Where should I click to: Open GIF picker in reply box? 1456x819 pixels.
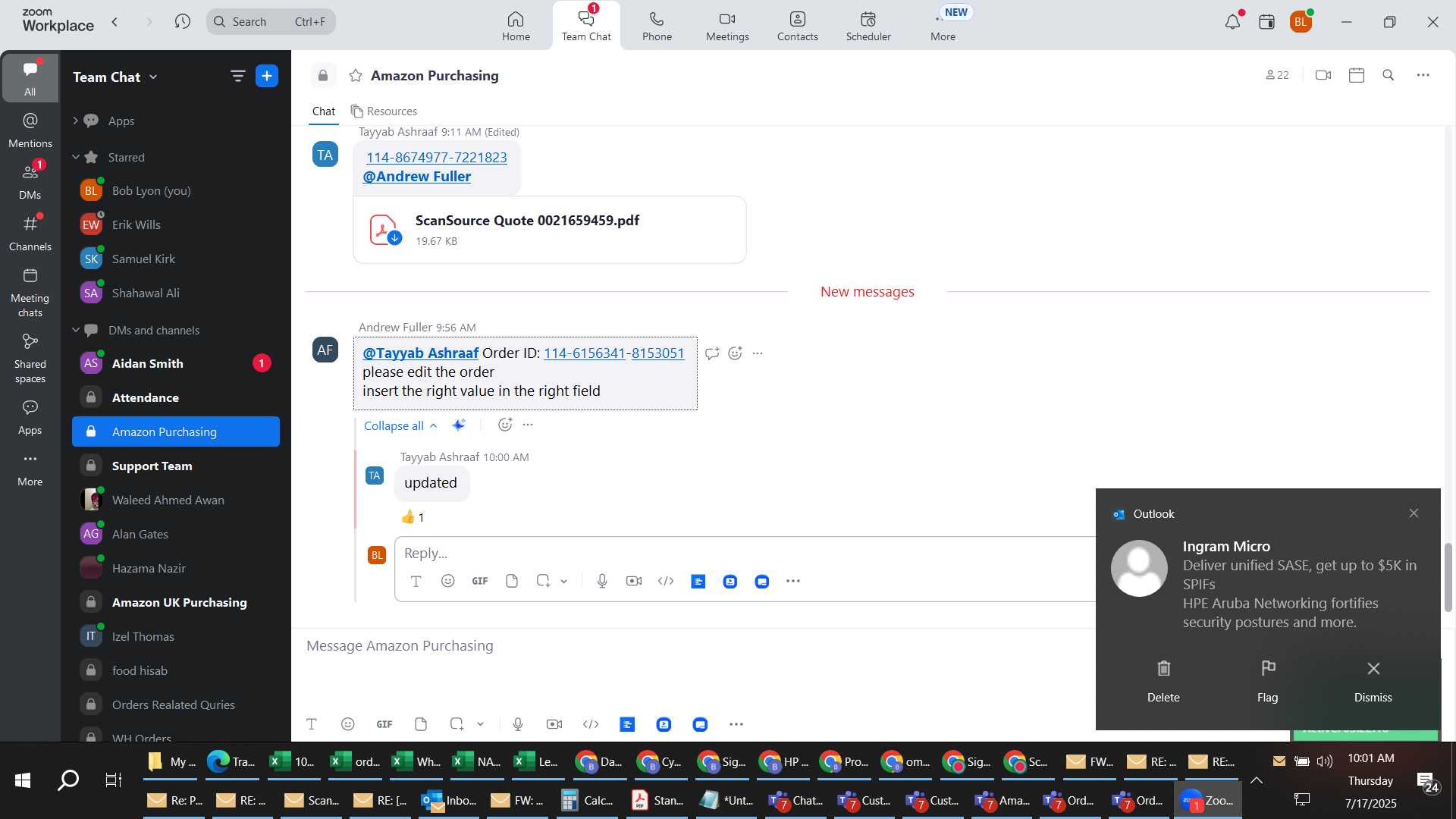[x=479, y=581]
